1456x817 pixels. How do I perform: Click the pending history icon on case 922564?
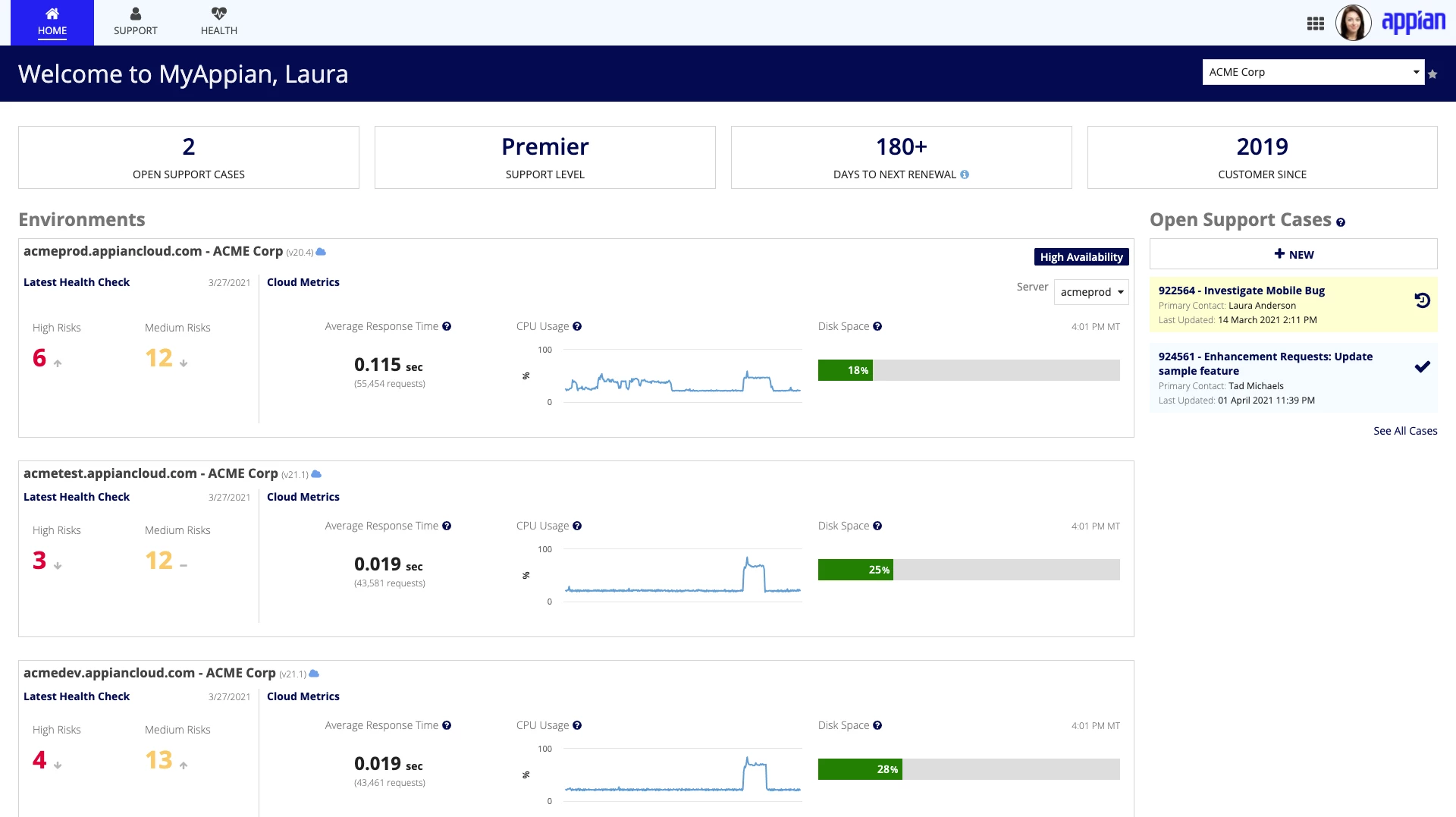1423,300
